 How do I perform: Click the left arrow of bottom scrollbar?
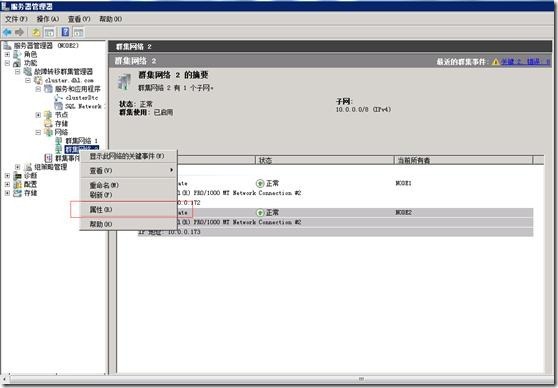point(5,379)
